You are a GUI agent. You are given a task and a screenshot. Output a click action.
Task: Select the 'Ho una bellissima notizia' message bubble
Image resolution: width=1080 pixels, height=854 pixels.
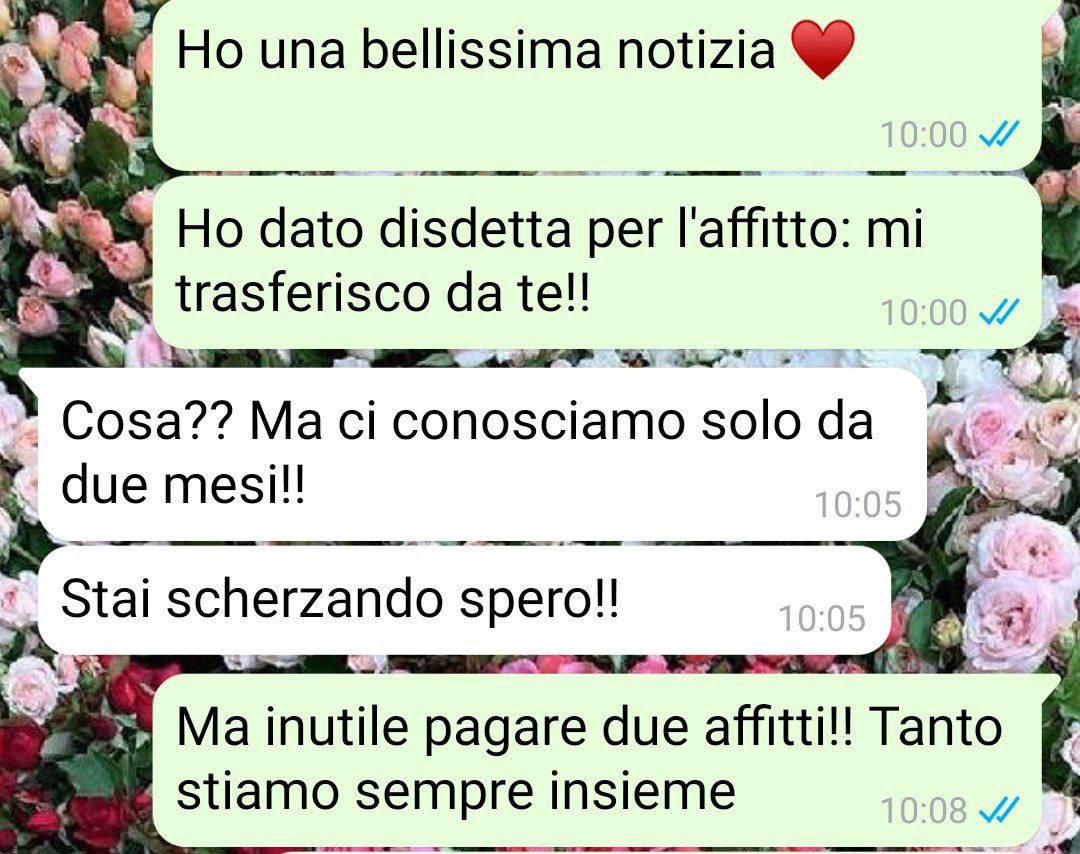pyautogui.click(x=596, y=83)
